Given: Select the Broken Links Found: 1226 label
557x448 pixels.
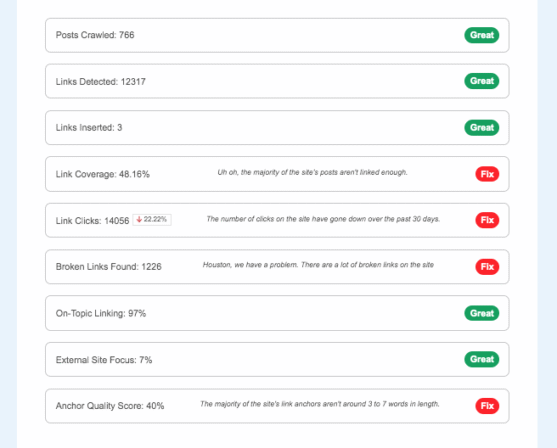Looking at the screenshot, I should point(108,267).
